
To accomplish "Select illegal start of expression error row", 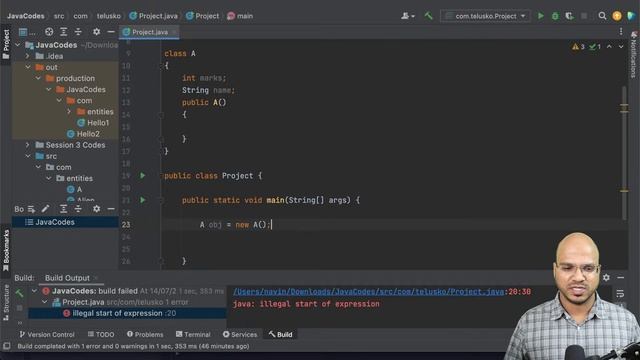I will 127,313.
